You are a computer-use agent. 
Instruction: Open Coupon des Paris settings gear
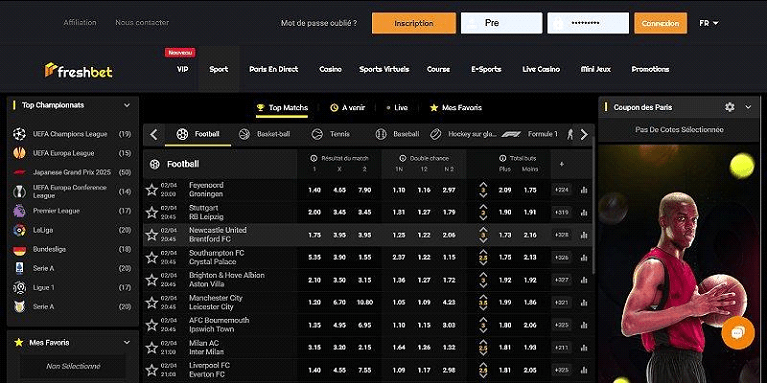(730, 107)
